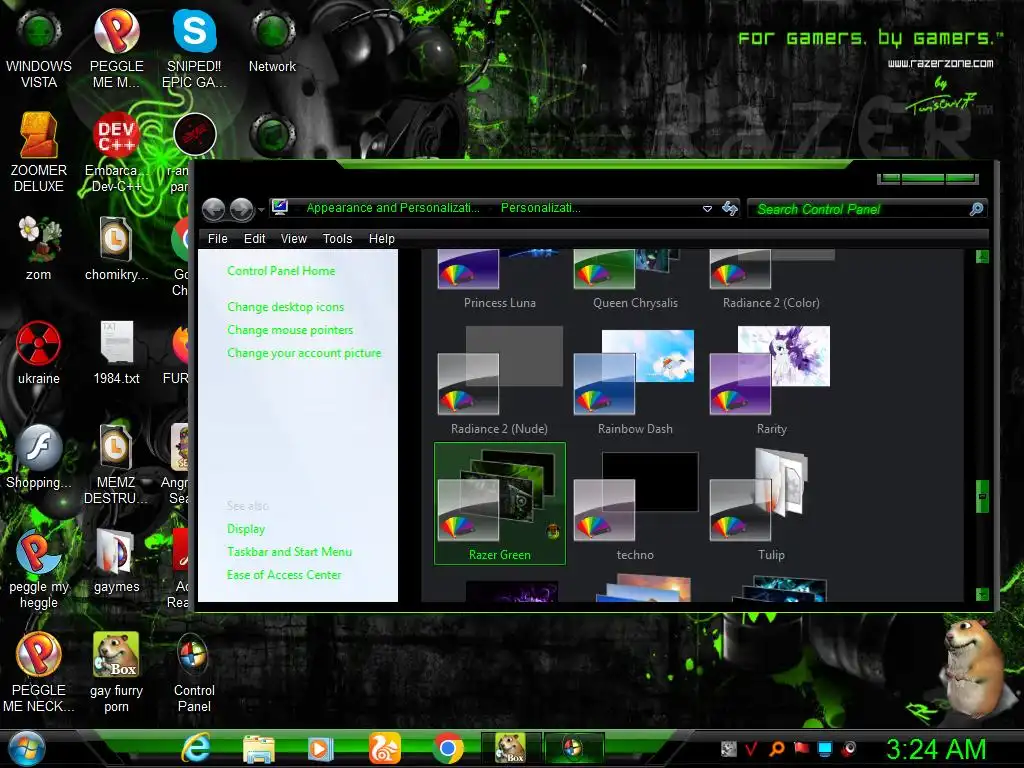Click the scrollbar up arrow in theme list
This screenshot has width=1024, height=768.
[x=982, y=256]
